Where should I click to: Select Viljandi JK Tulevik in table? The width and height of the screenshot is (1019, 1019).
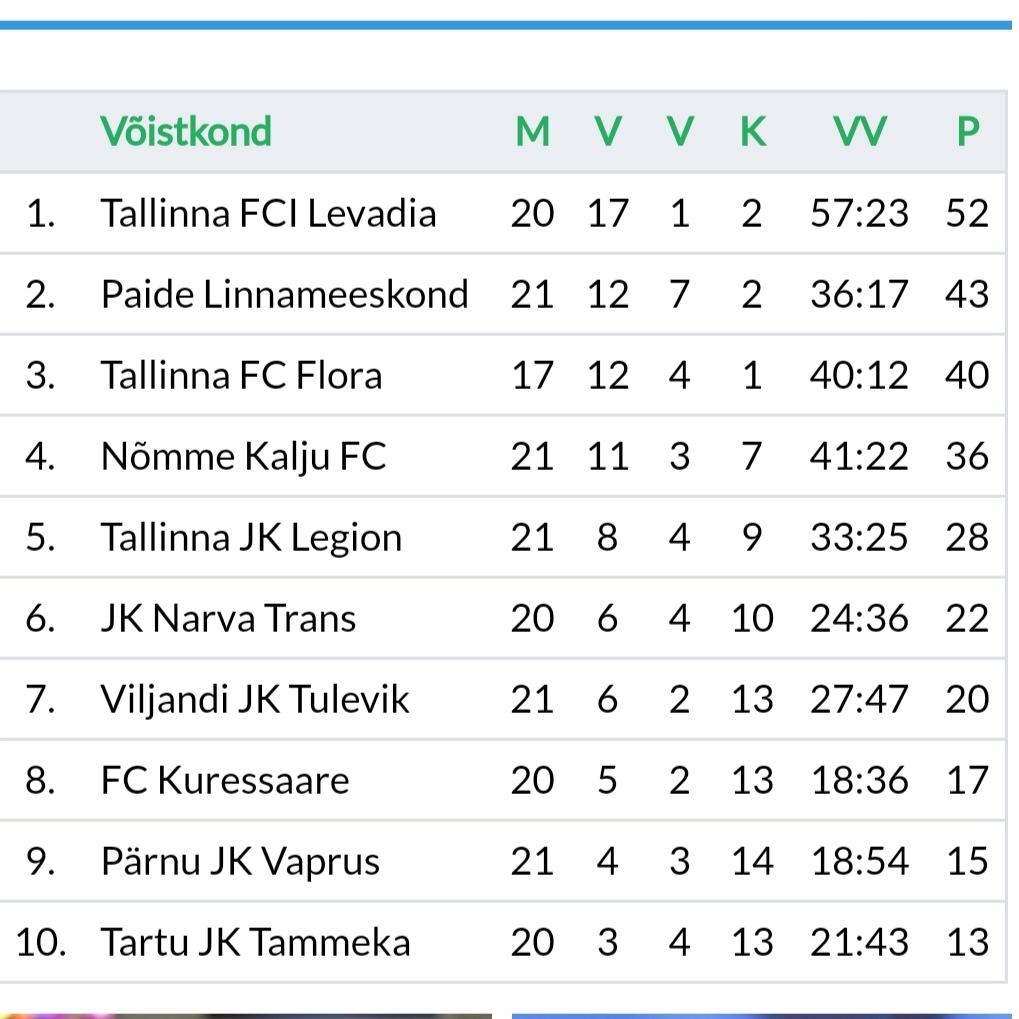(x=255, y=699)
